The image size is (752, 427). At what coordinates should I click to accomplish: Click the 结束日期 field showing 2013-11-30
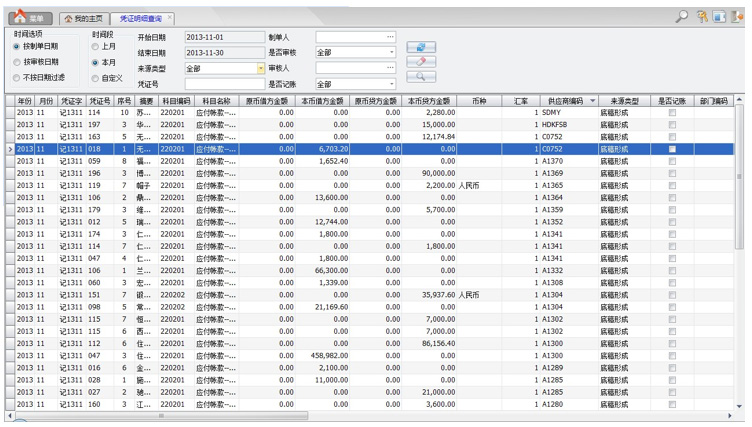[224, 53]
